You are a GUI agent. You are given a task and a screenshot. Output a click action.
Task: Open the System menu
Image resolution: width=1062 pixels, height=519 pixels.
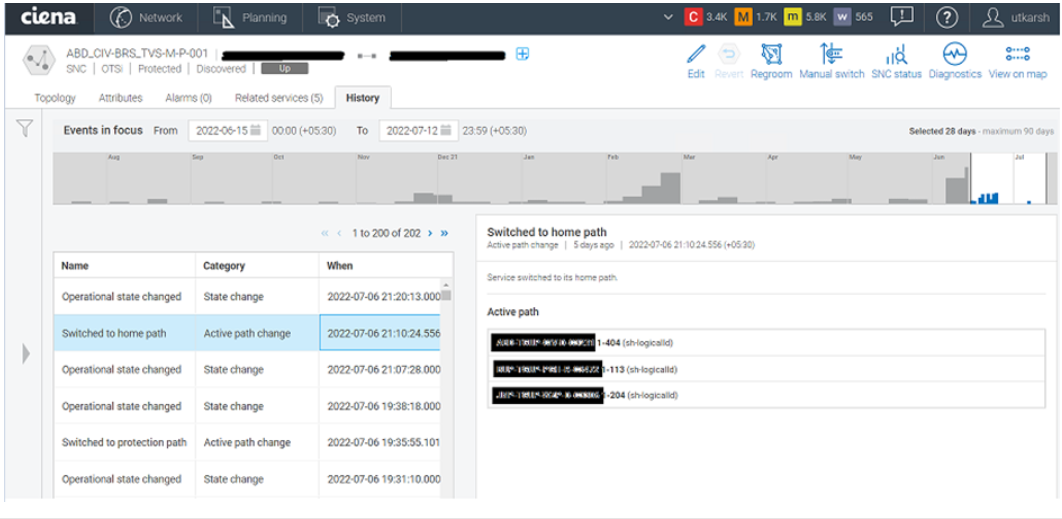(x=352, y=18)
